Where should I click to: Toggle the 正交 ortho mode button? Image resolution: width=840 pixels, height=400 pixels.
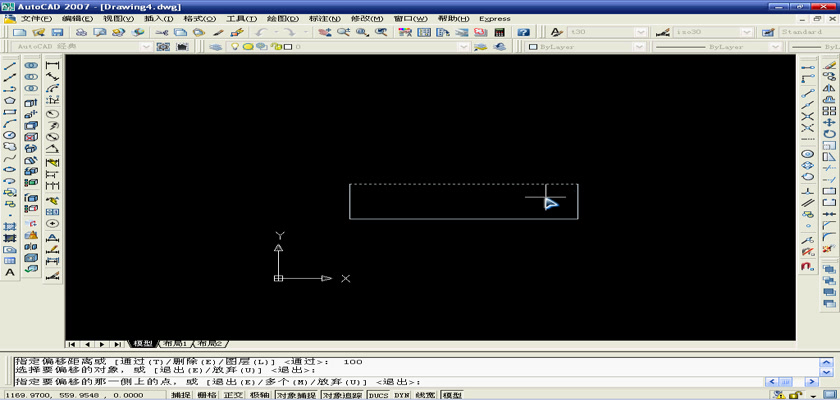233,395
